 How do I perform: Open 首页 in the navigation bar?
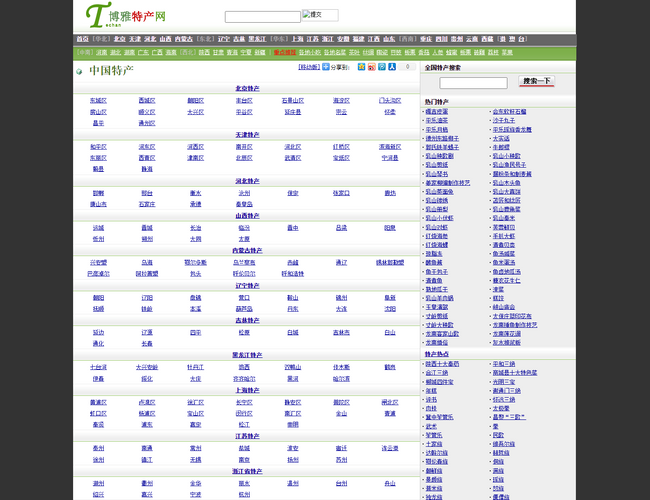coord(83,39)
